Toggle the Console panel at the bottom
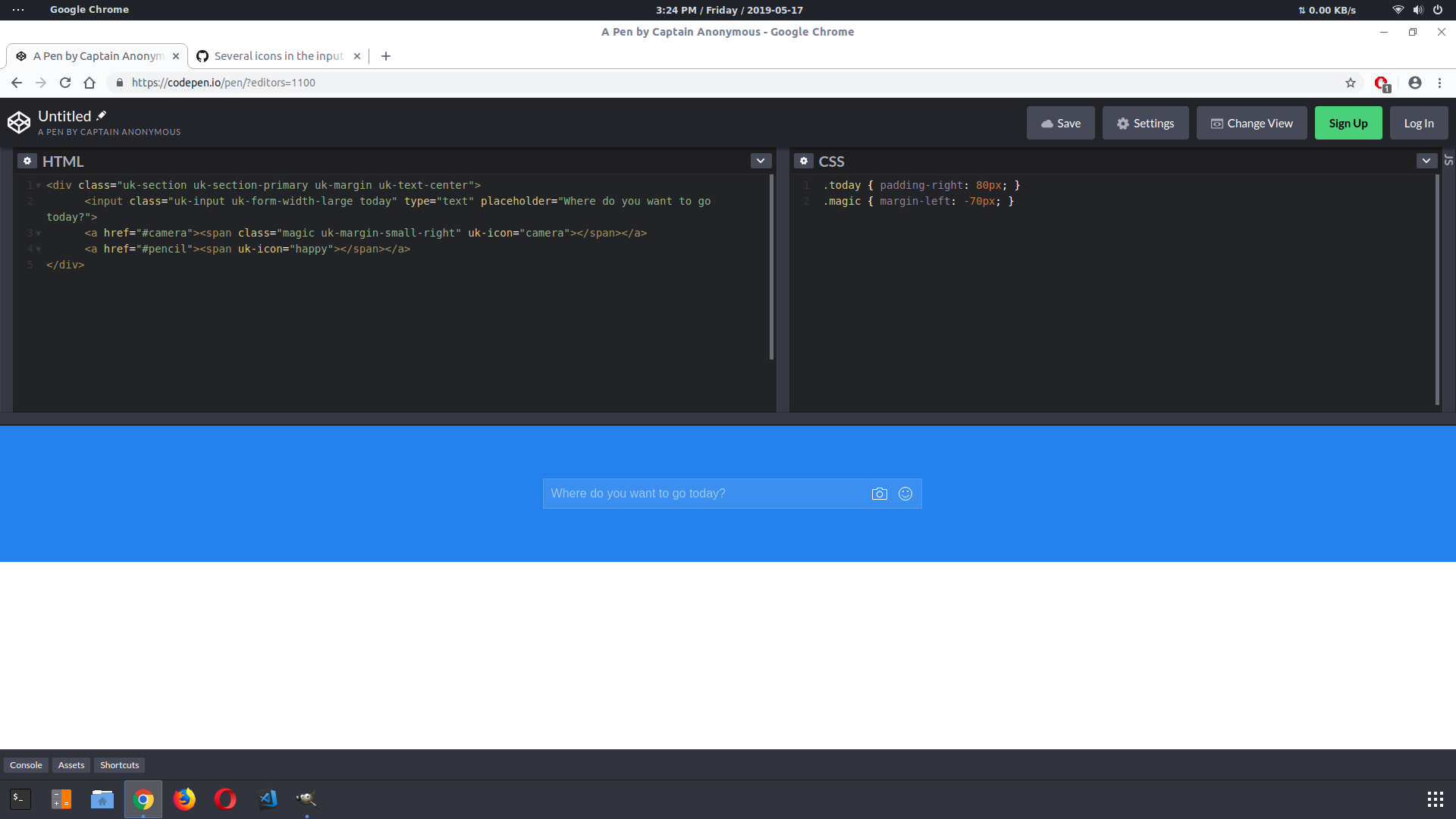Image resolution: width=1456 pixels, height=819 pixels. point(26,764)
